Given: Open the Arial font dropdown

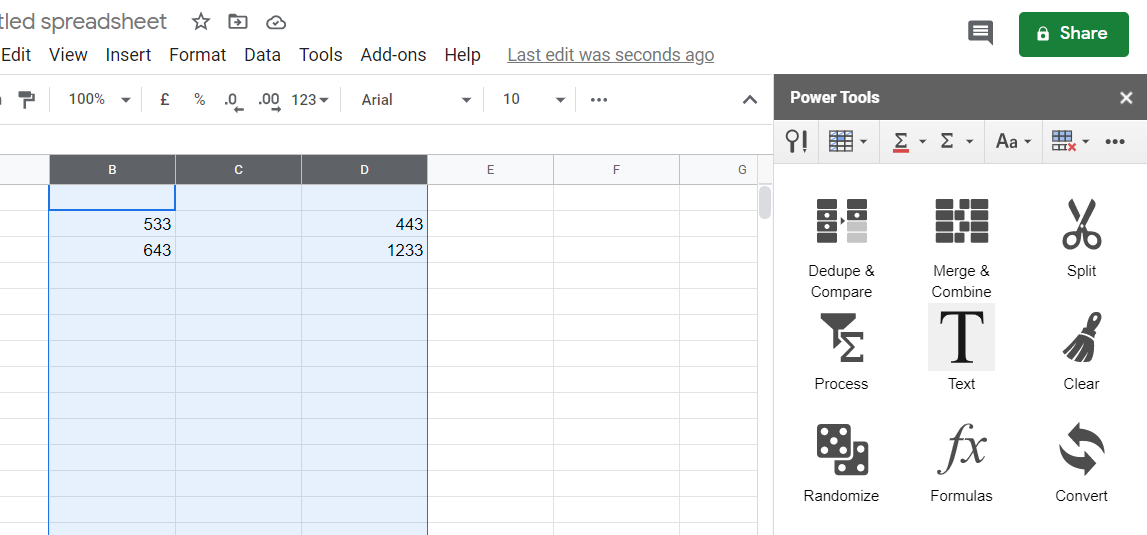Looking at the screenshot, I should pos(416,100).
